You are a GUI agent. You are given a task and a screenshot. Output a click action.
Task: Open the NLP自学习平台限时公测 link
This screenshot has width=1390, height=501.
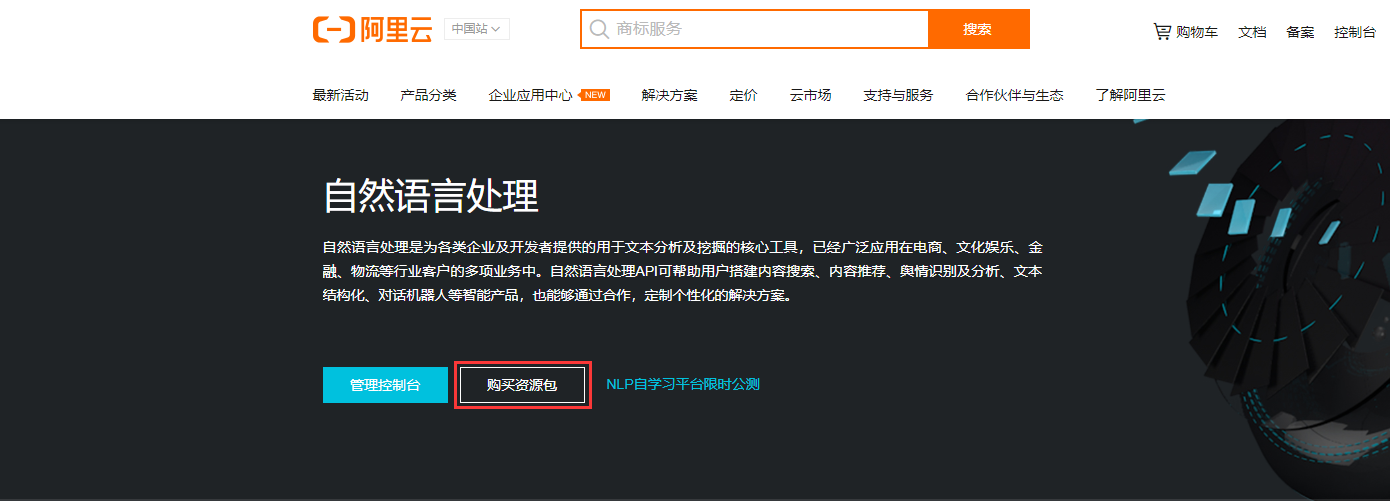682,384
